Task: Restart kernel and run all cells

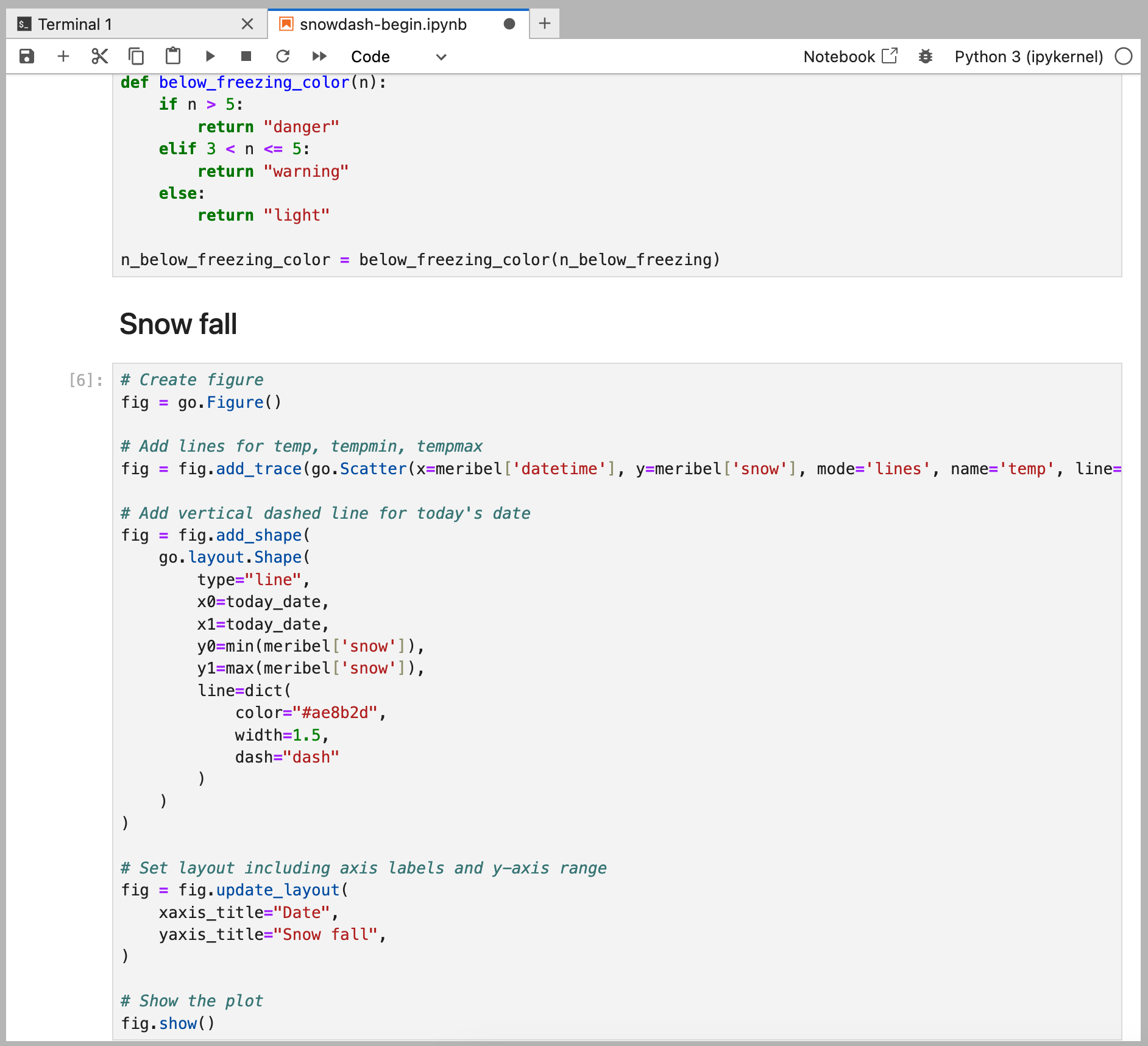Action: click(x=319, y=57)
